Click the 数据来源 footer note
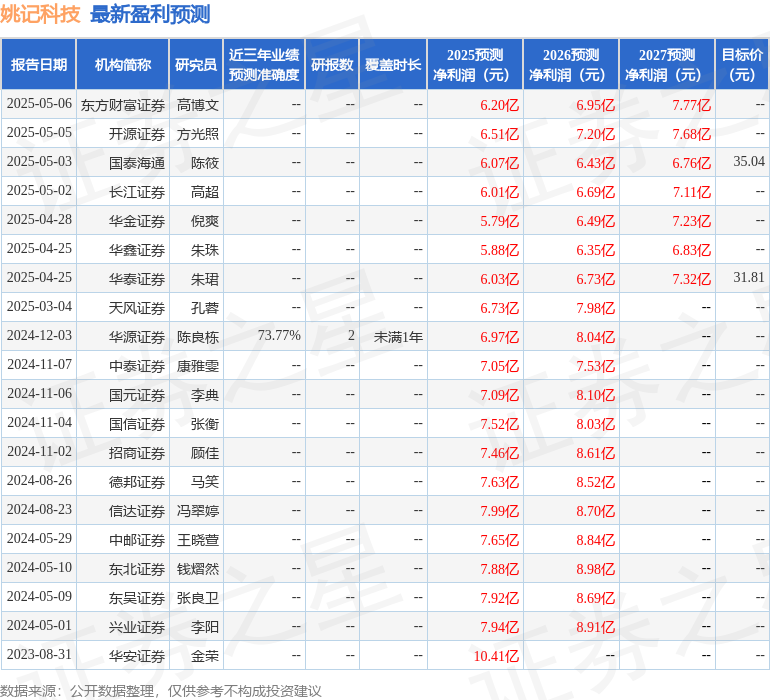770x700 pixels. [161, 691]
